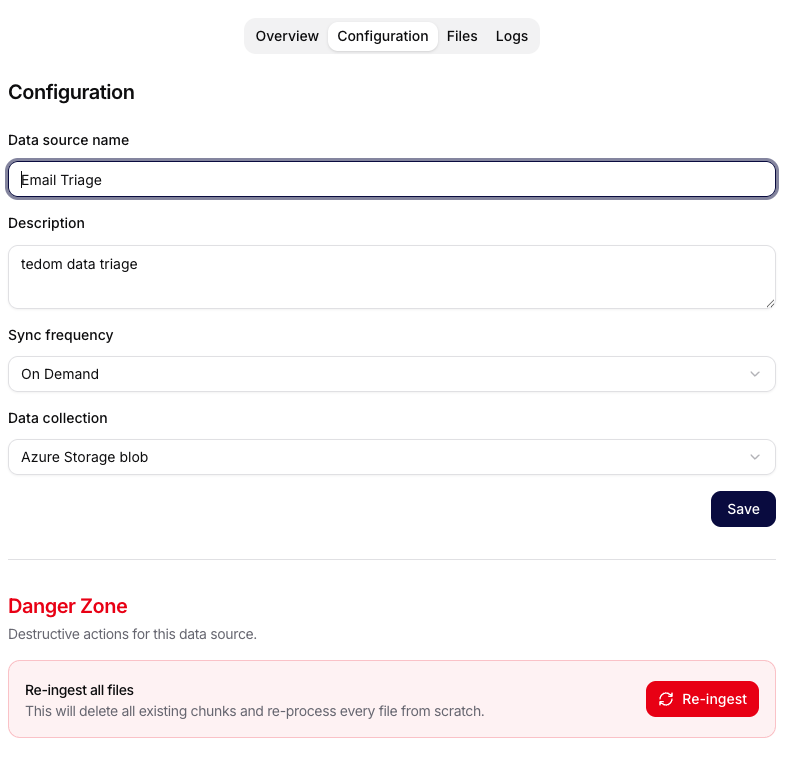Click the 'Data collection' field label
Viewport: 785px width, 767px height.
(x=58, y=418)
